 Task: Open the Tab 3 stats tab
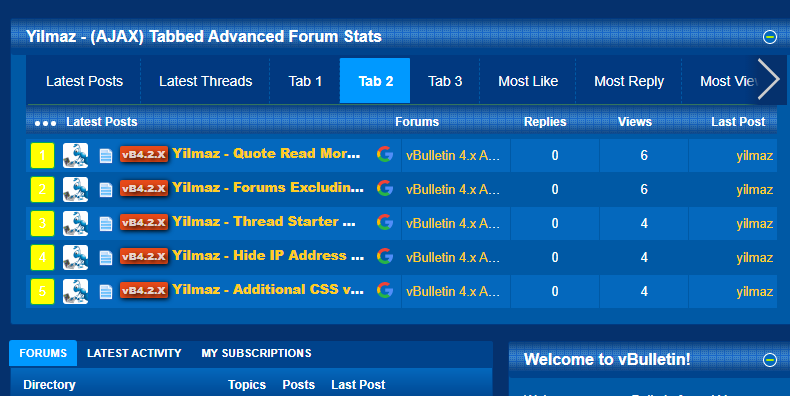[x=445, y=81]
